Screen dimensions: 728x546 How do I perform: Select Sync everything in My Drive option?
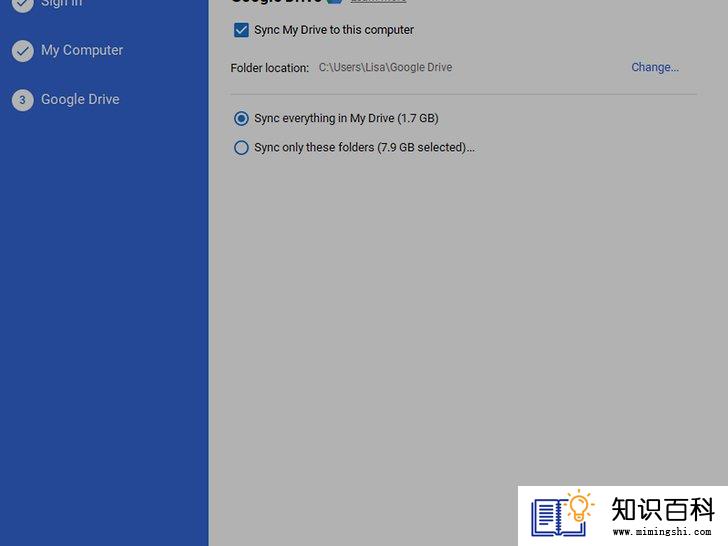[x=241, y=118]
